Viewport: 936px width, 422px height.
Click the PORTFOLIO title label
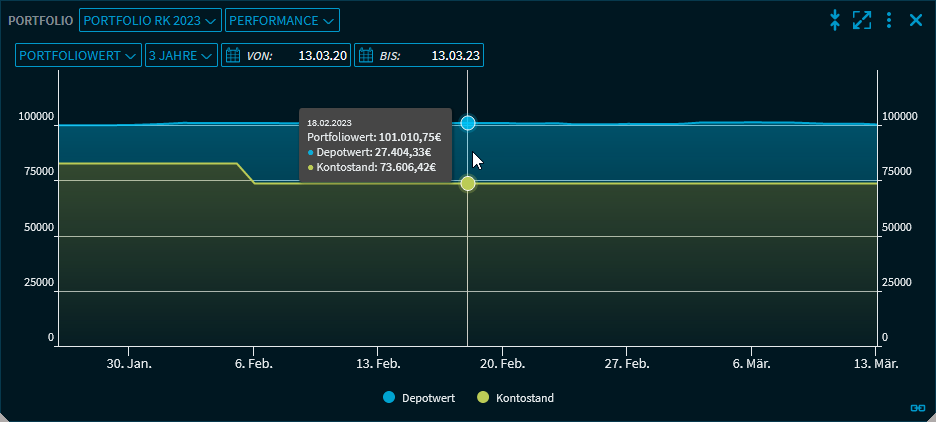point(40,20)
